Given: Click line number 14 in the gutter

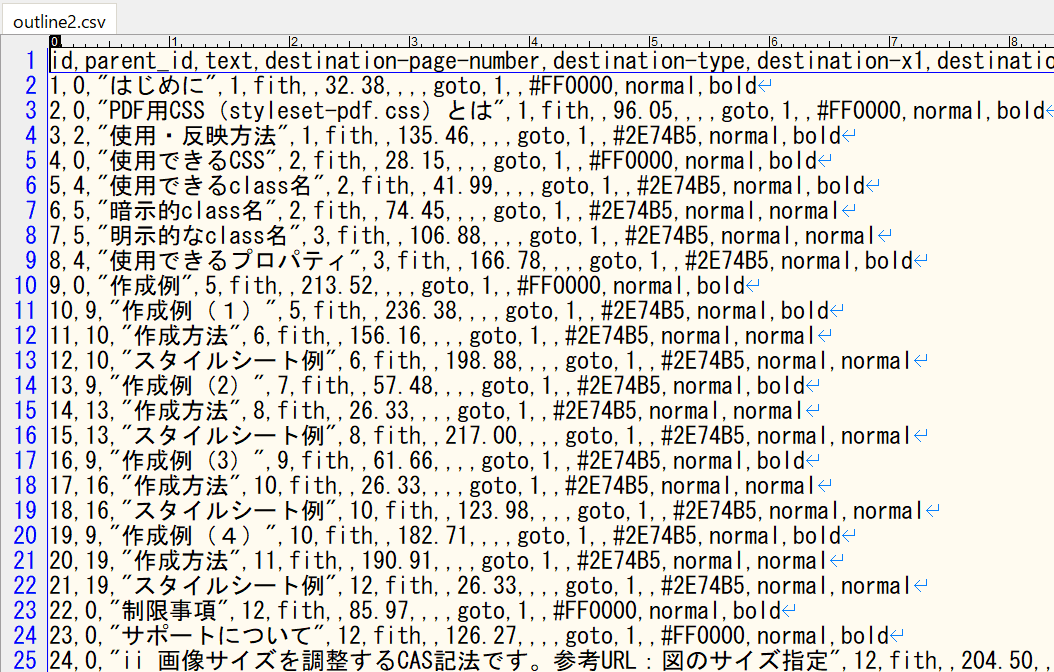Looking at the screenshot, I should point(25,386).
